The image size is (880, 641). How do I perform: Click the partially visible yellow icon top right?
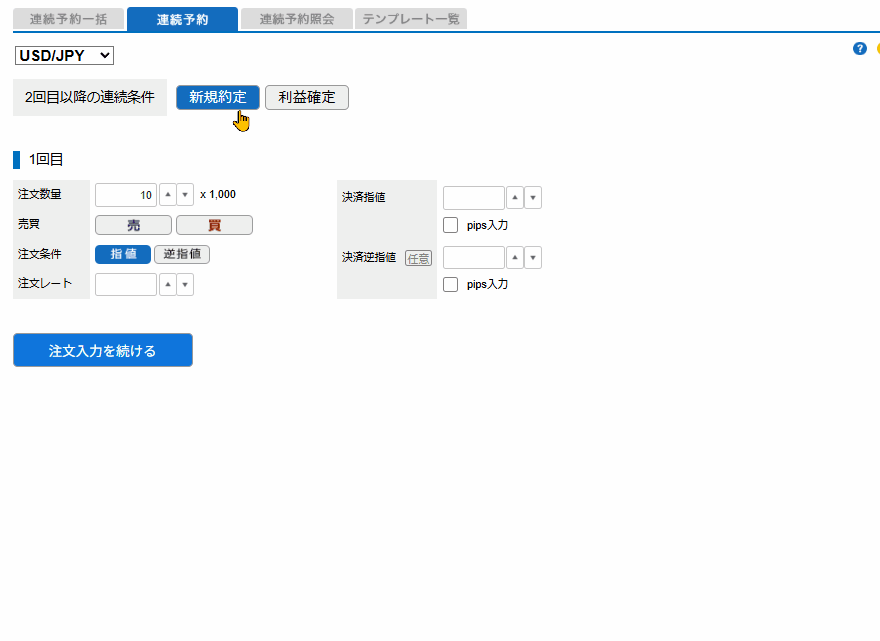[877, 48]
